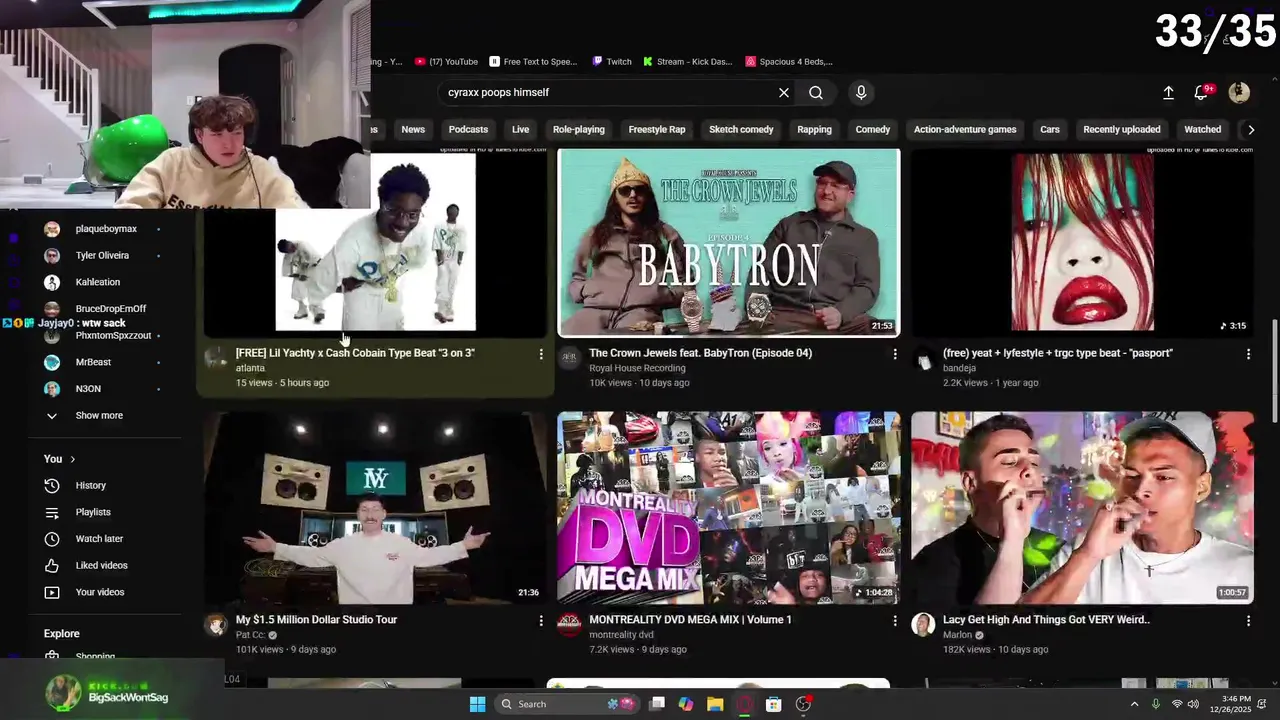Select the Watched filter chip

[x=1203, y=129]
